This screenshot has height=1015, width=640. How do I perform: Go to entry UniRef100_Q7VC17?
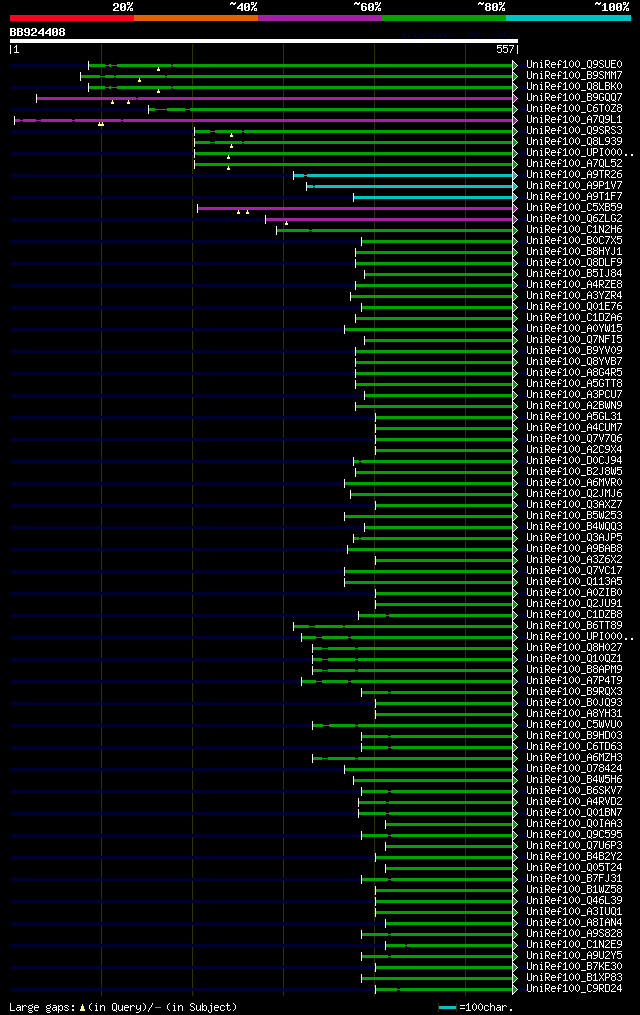(574, 571)
